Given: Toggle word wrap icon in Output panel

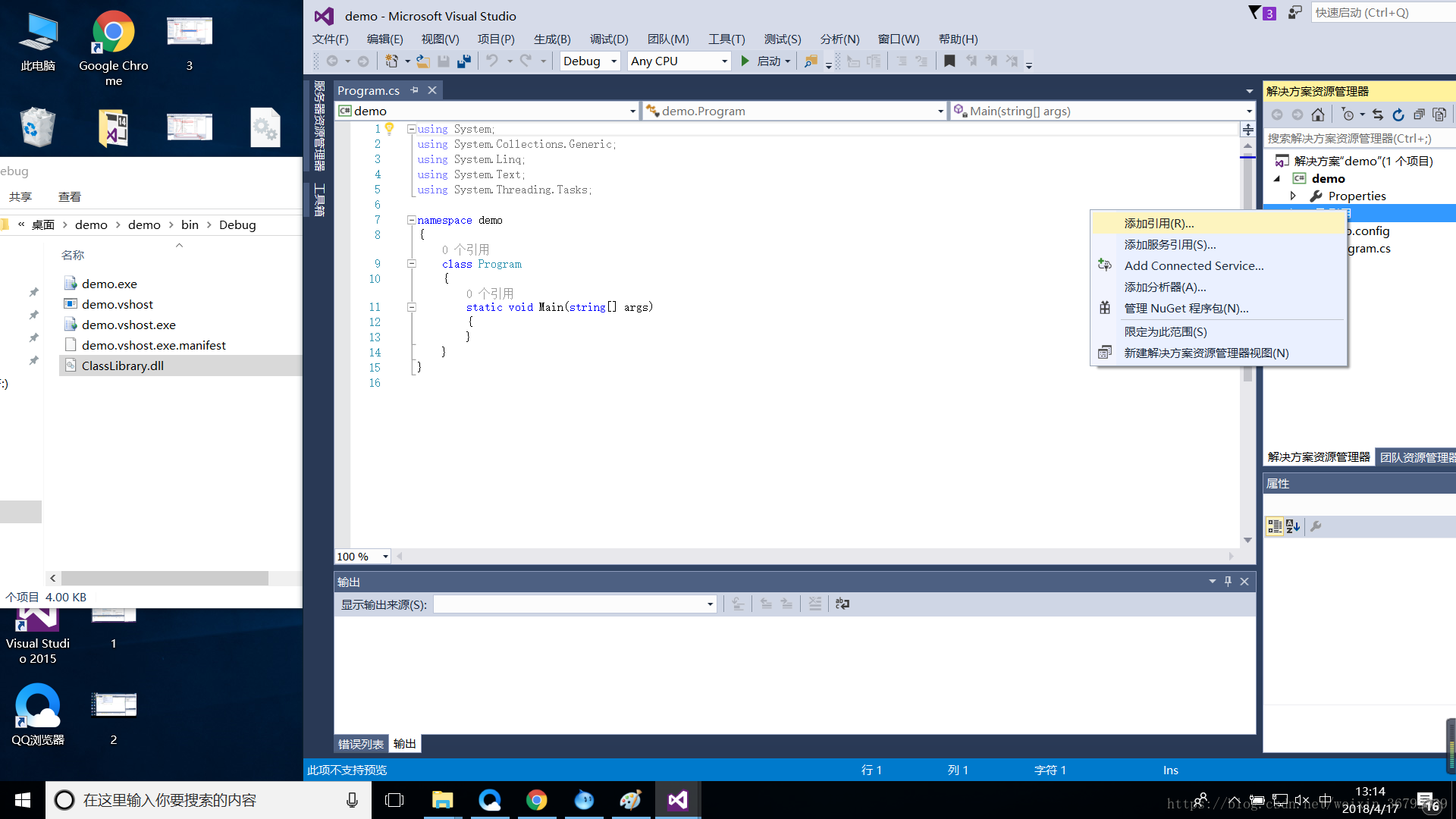Looking at the screenshot, I should [843, 604].
